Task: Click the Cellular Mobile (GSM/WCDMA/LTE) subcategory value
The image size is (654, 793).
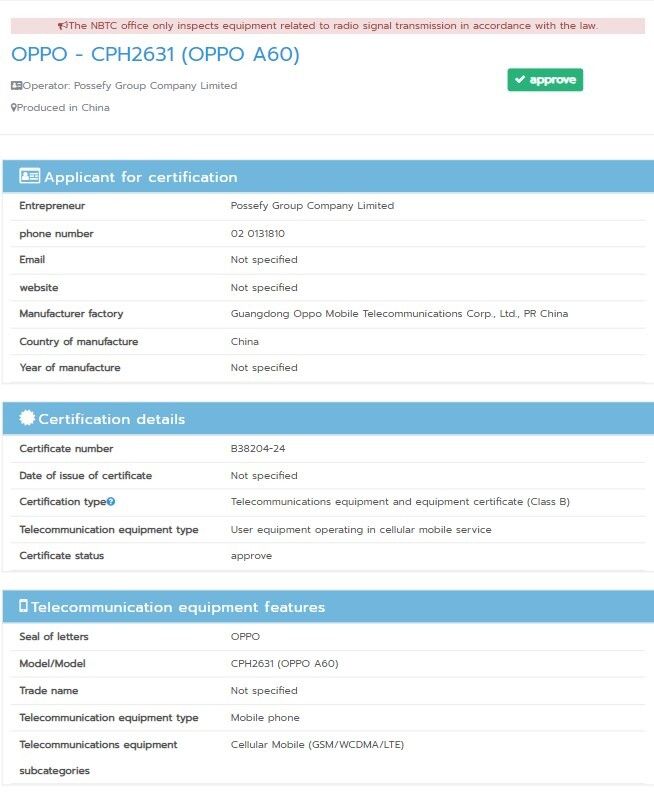Action: tap(317, 745)
